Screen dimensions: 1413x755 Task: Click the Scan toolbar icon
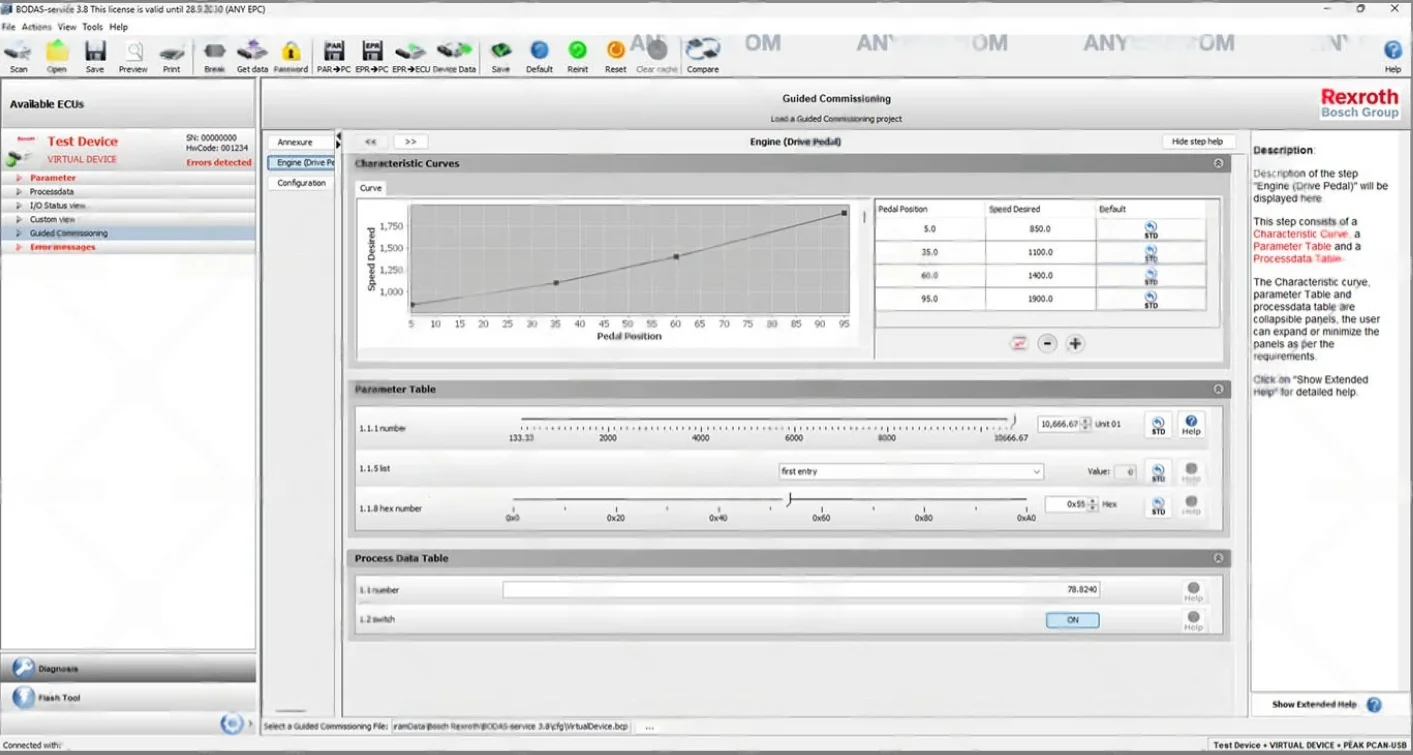pos(18,56)
